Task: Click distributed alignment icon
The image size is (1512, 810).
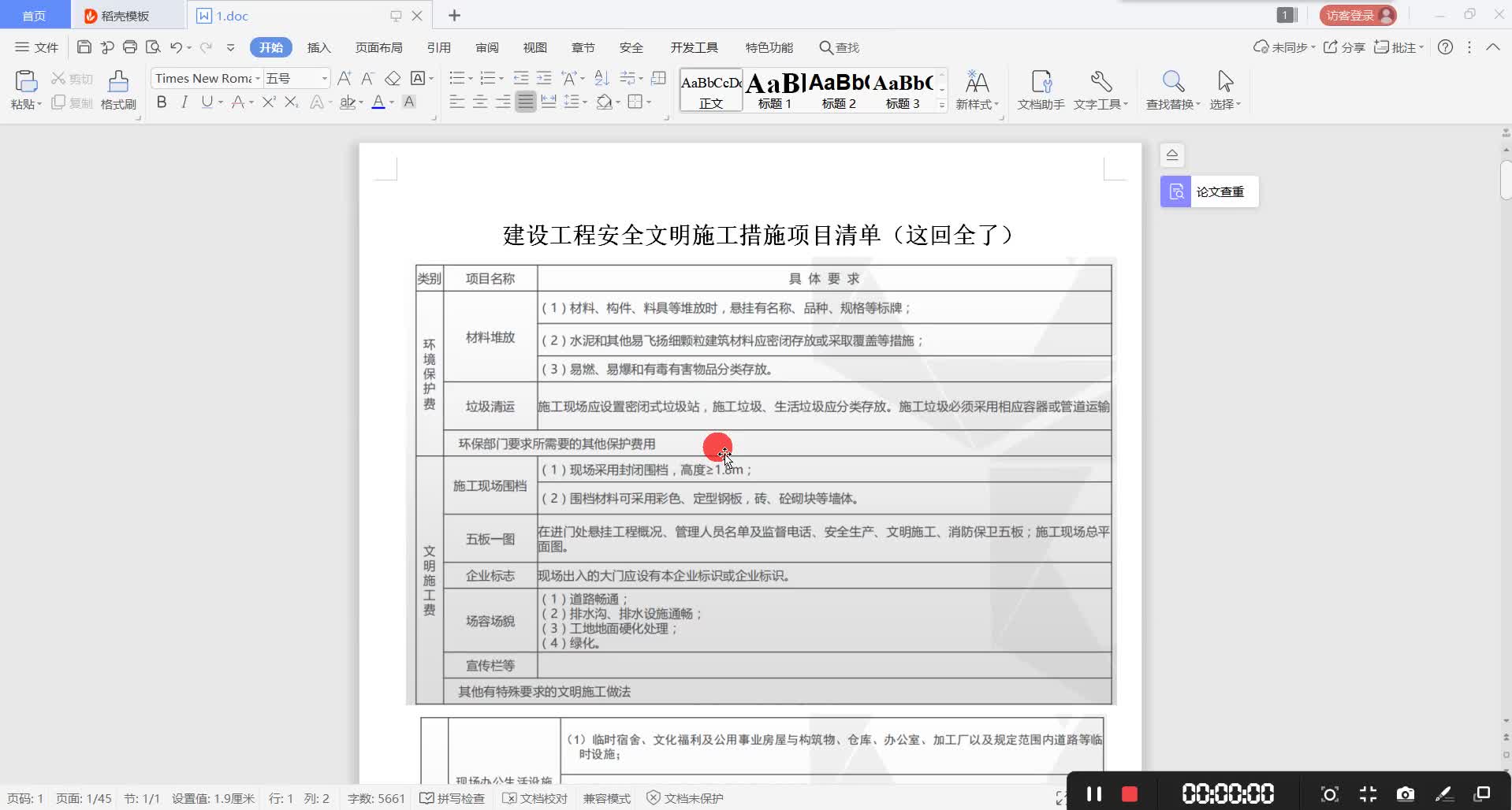Action: 549,102
